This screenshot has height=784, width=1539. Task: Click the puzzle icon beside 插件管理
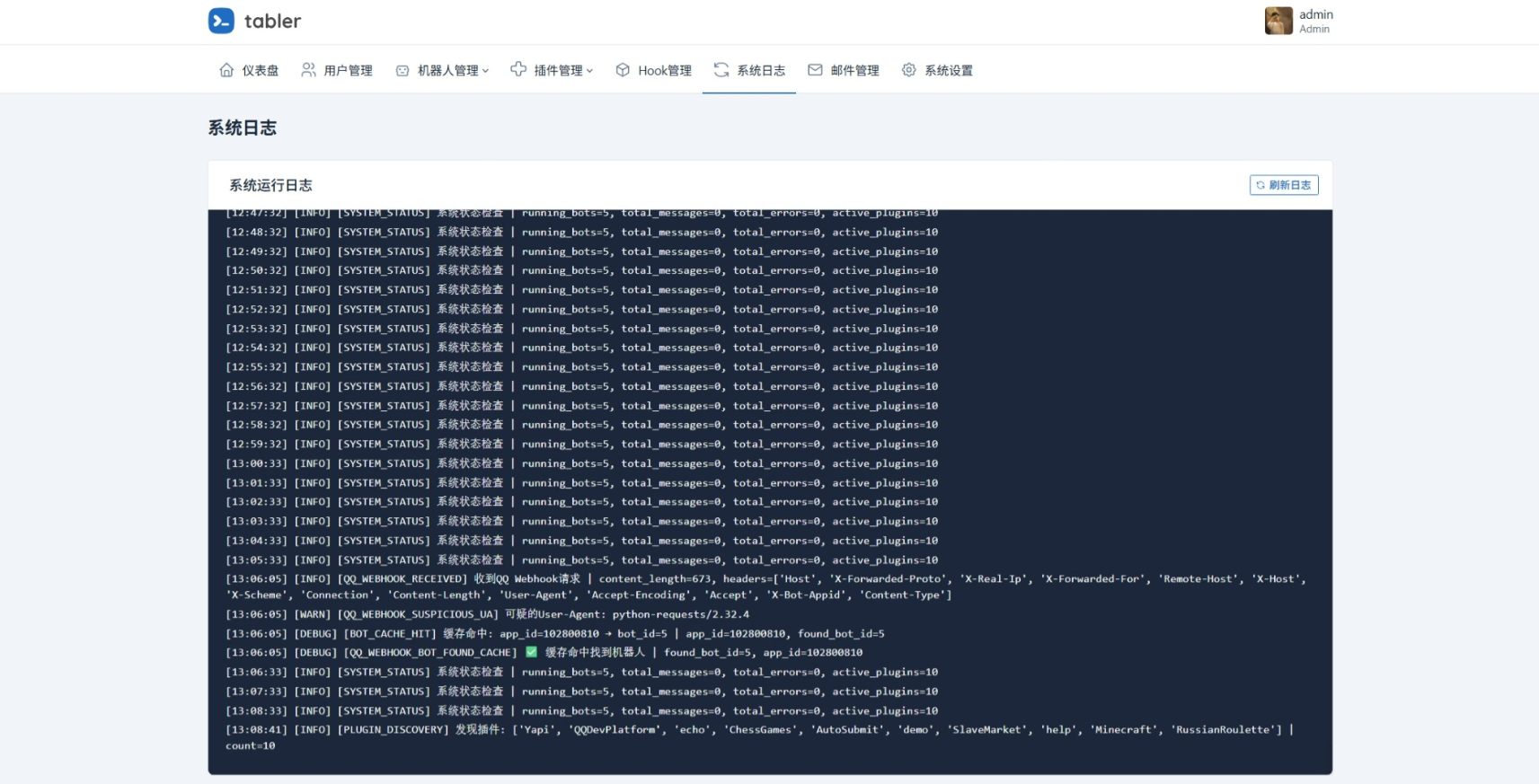tap(518, 69)
